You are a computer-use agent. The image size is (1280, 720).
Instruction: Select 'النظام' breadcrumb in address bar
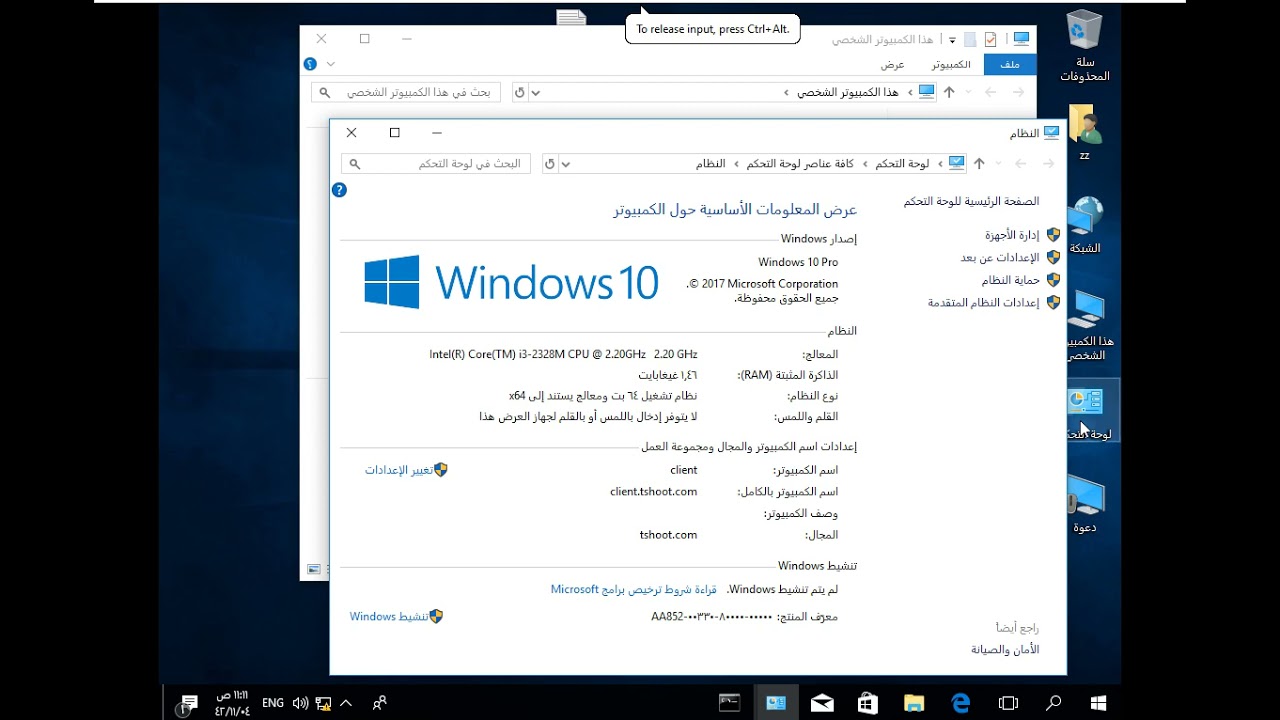711,164
